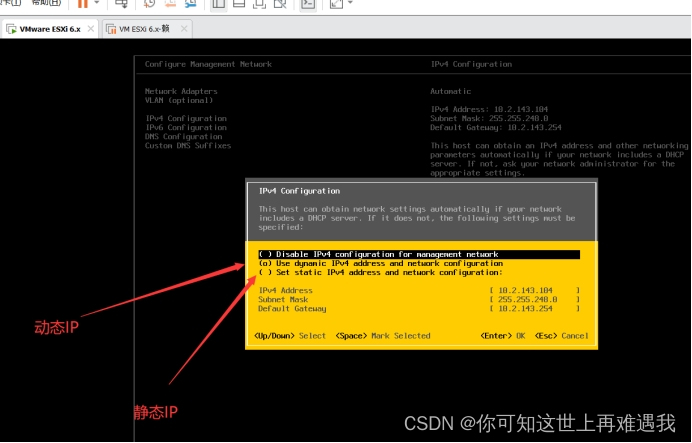
Task: Select Network Adapters in the left menu
Action: [x=181, y=91]
